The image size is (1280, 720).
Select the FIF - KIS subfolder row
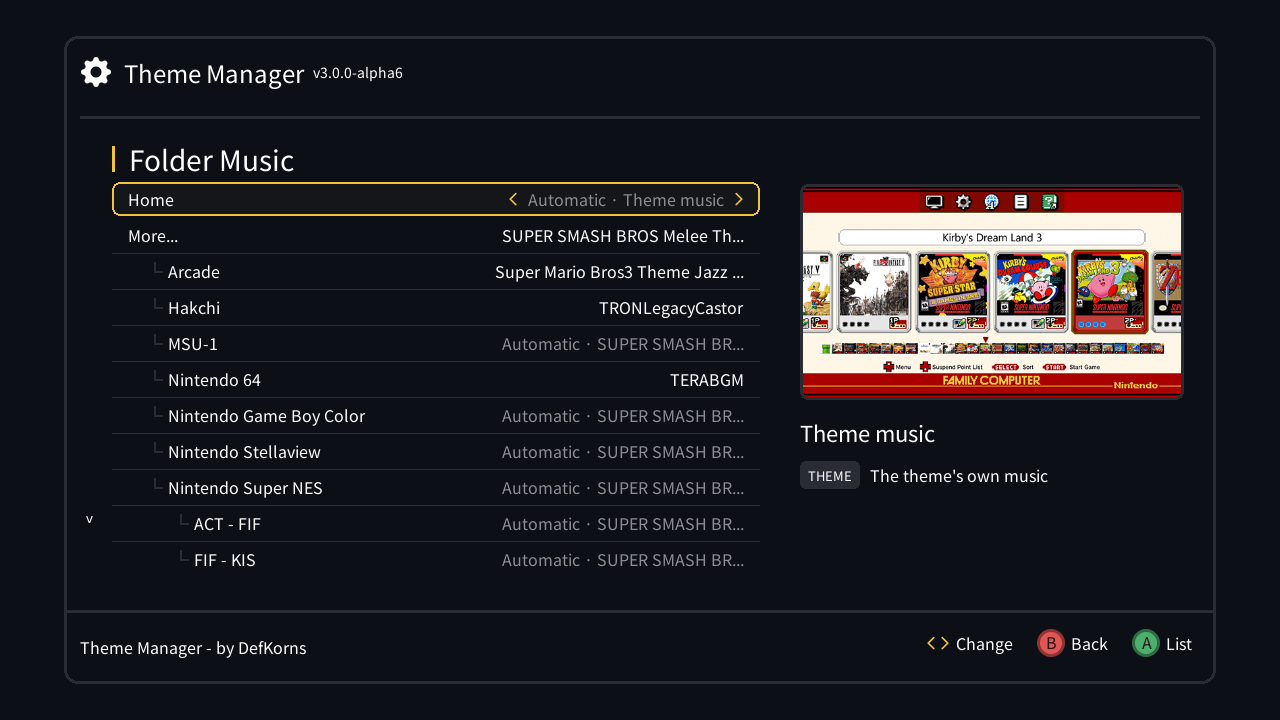436,560
